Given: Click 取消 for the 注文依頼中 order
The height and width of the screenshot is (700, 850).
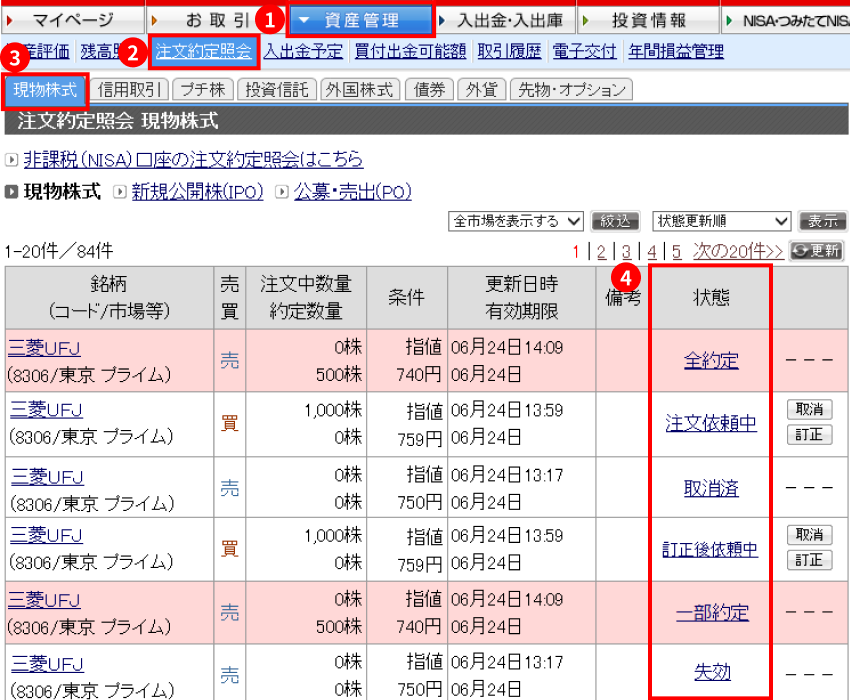Looking at the screenshot, I should [809, 409].
